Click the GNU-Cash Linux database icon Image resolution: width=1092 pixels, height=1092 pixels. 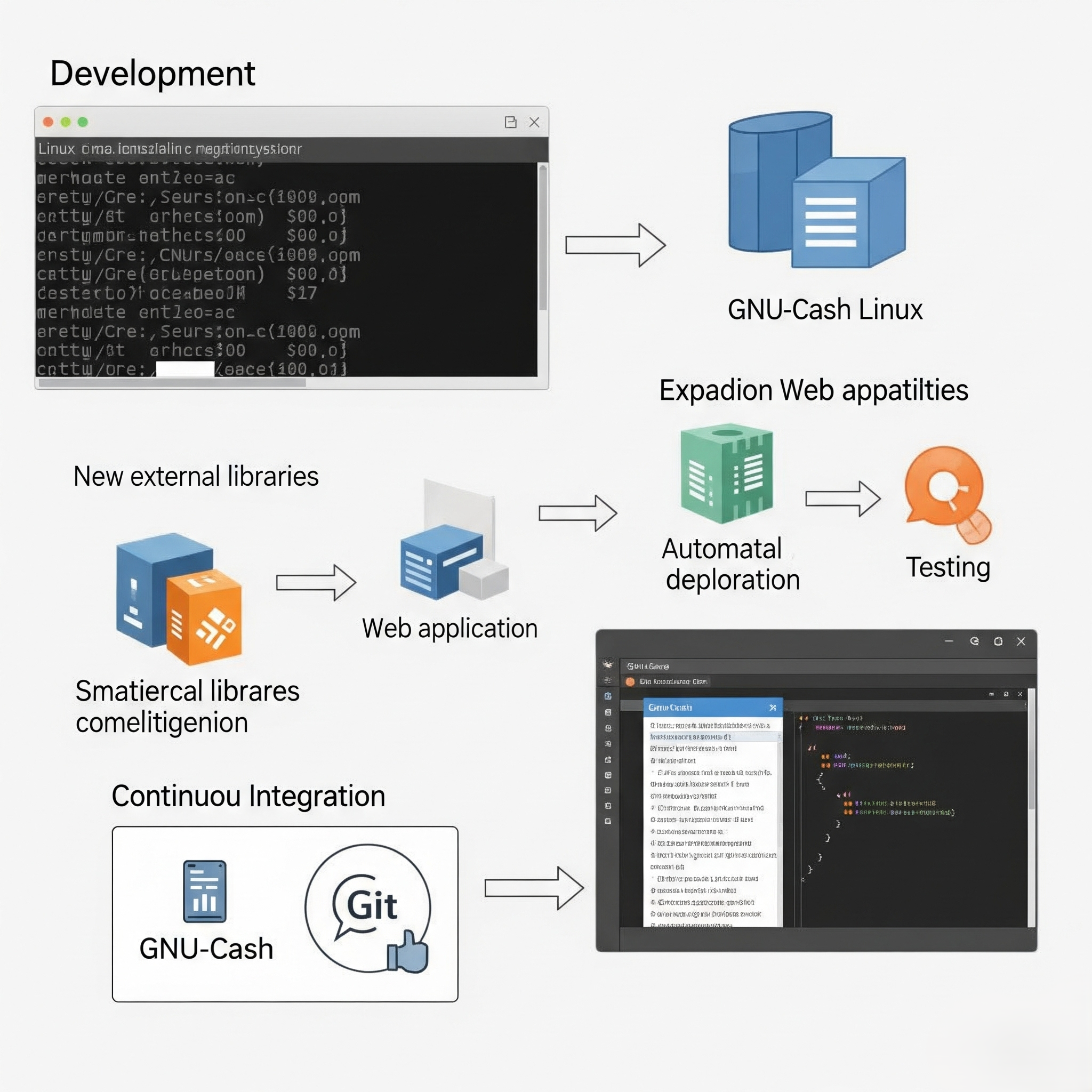816,189
